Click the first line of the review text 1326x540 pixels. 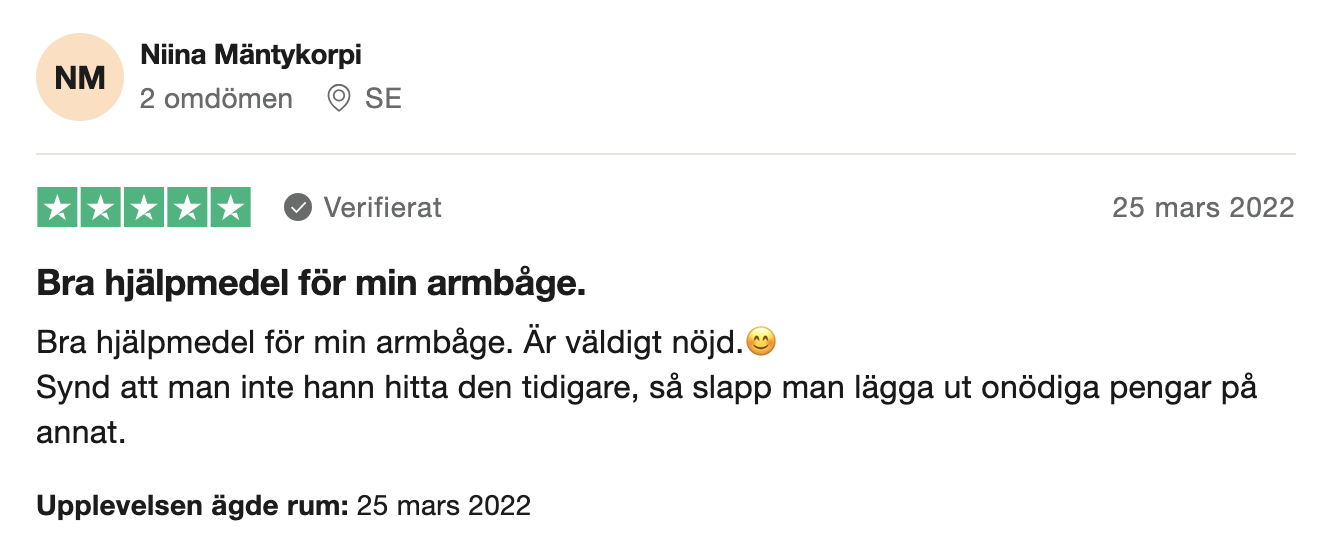coord(407,343)
